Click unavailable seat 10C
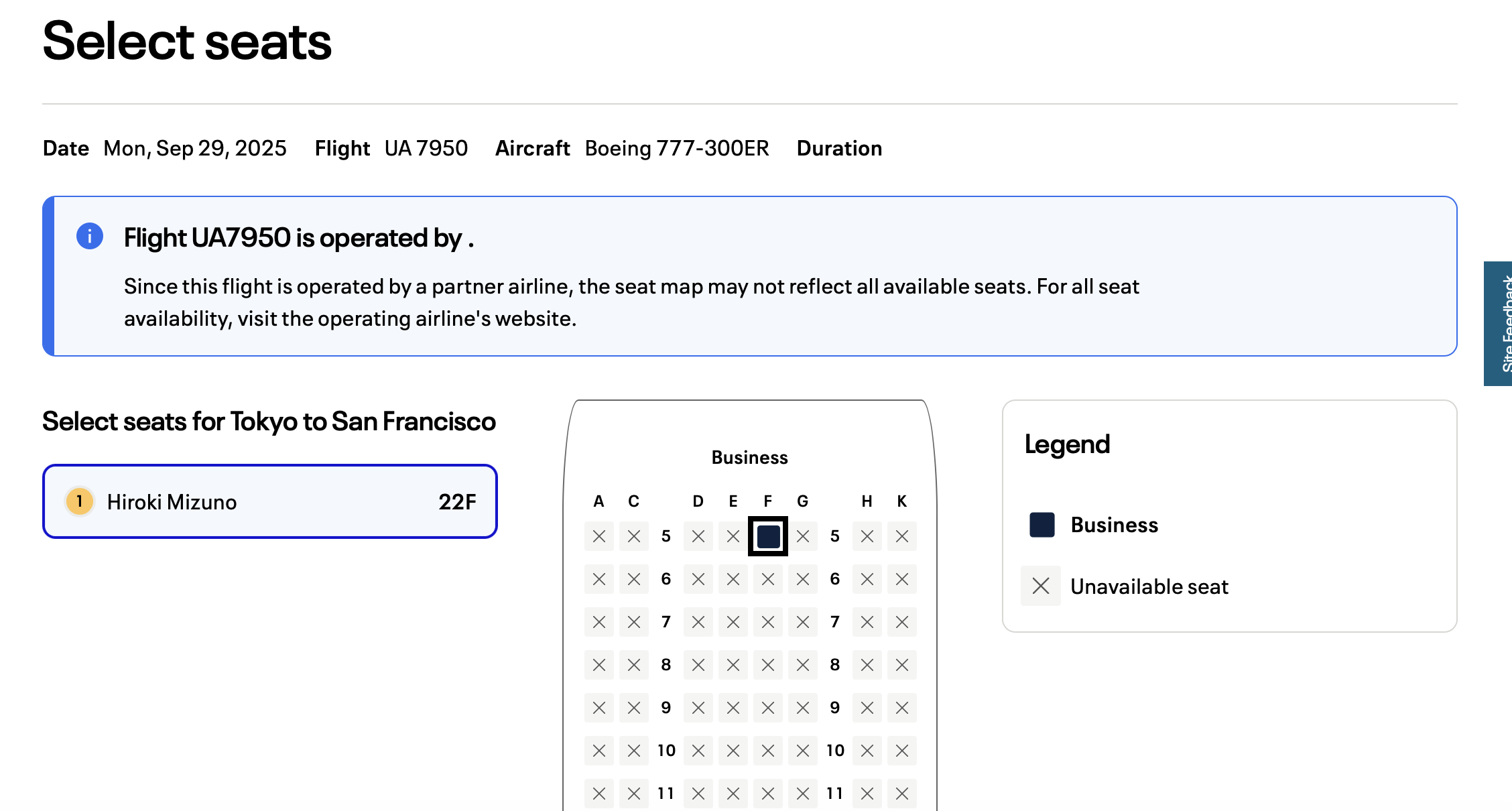 pyautogui.click(x=634, y=751)
